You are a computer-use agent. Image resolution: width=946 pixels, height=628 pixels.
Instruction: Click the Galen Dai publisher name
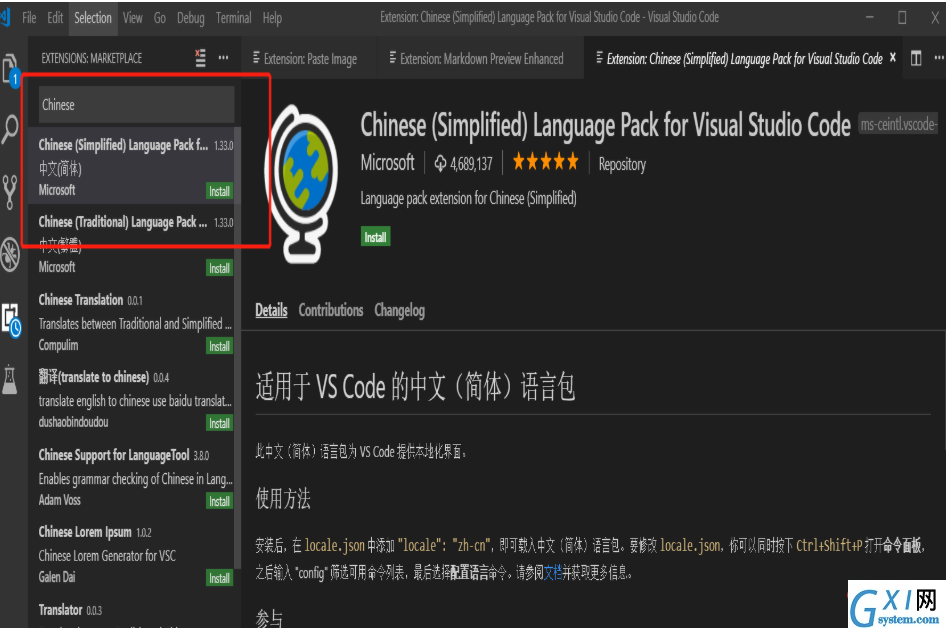pyautogui.click(x=57, y=577)
